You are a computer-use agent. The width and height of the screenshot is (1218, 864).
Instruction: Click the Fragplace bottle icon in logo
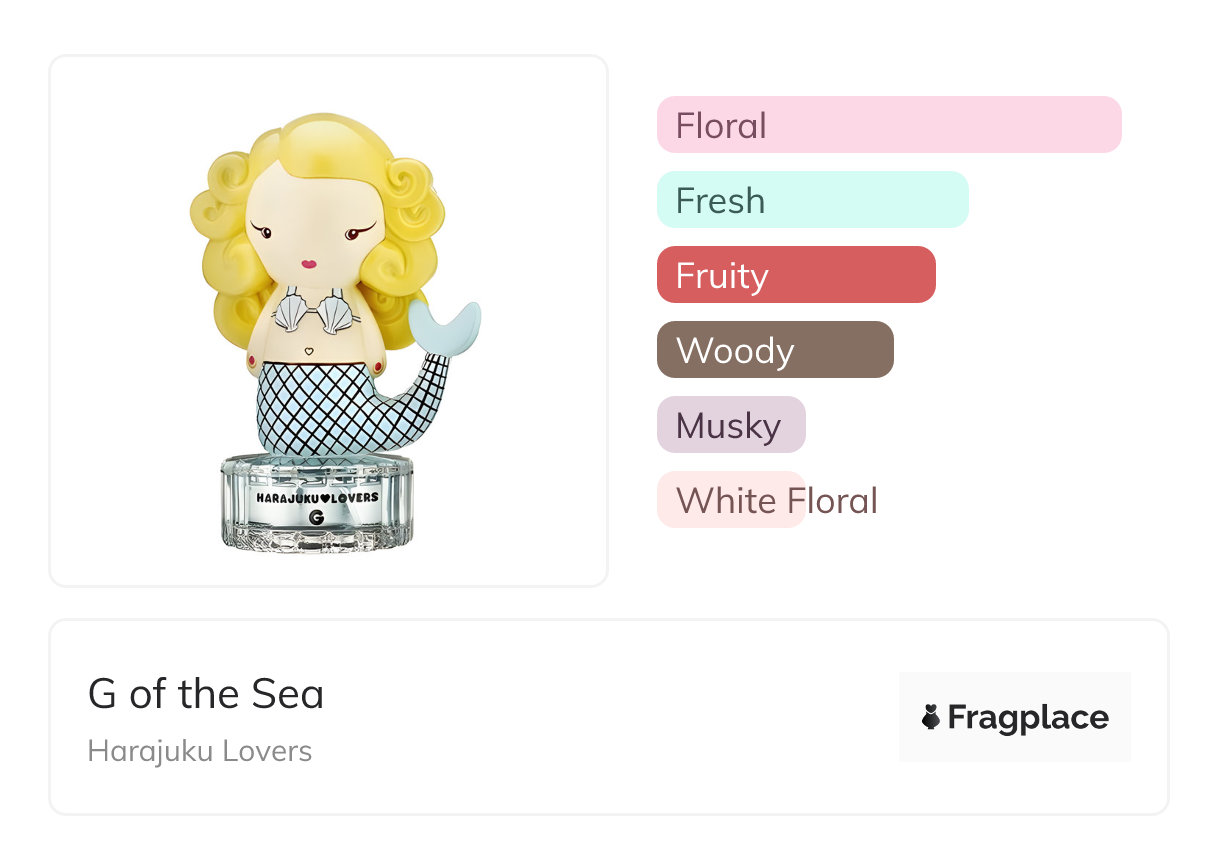(x=931, y=717)
